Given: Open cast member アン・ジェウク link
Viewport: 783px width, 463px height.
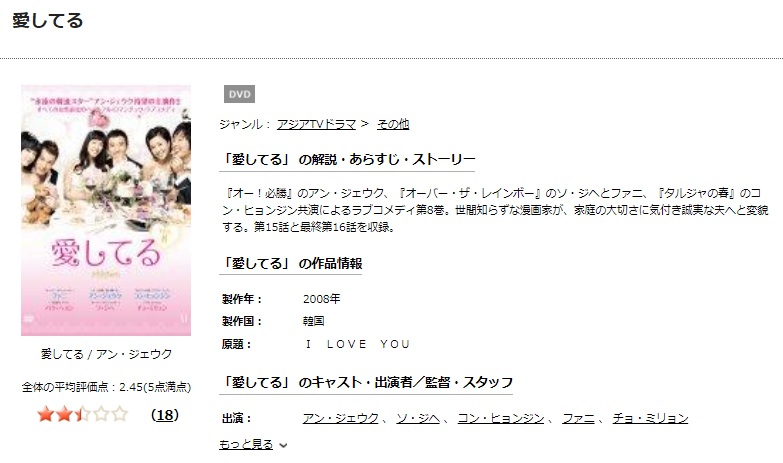Looking at the screenshot, I should 341,418.
